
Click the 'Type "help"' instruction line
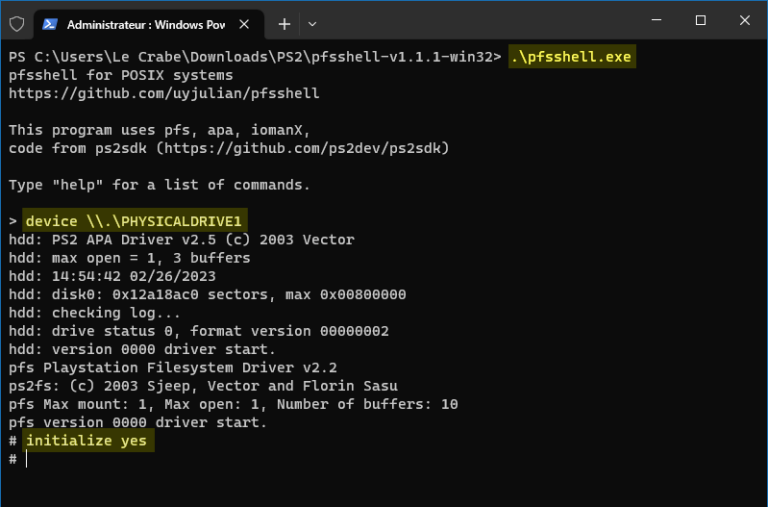click(x=160, y=185)
